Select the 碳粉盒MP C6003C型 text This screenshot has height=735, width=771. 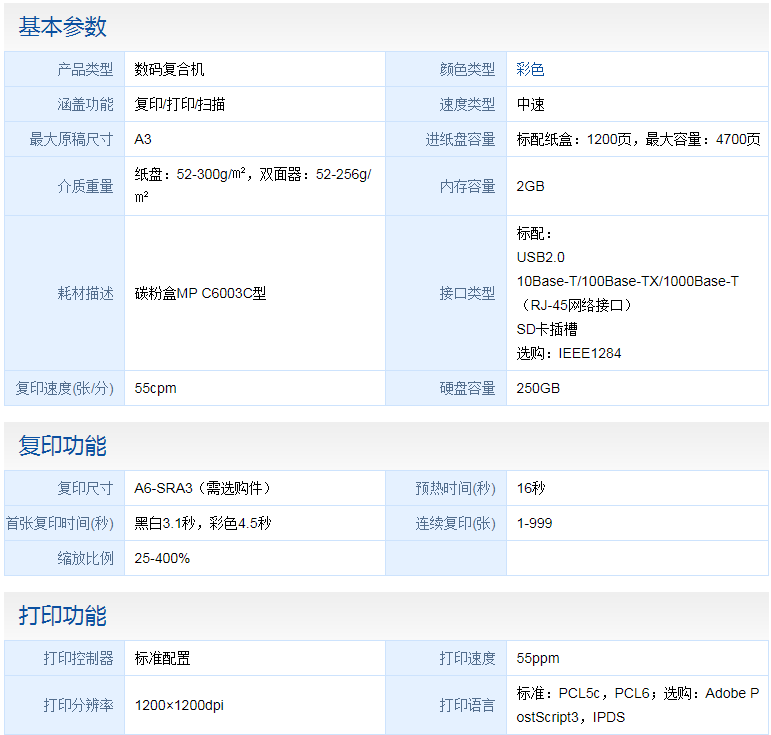pos(200,294)
